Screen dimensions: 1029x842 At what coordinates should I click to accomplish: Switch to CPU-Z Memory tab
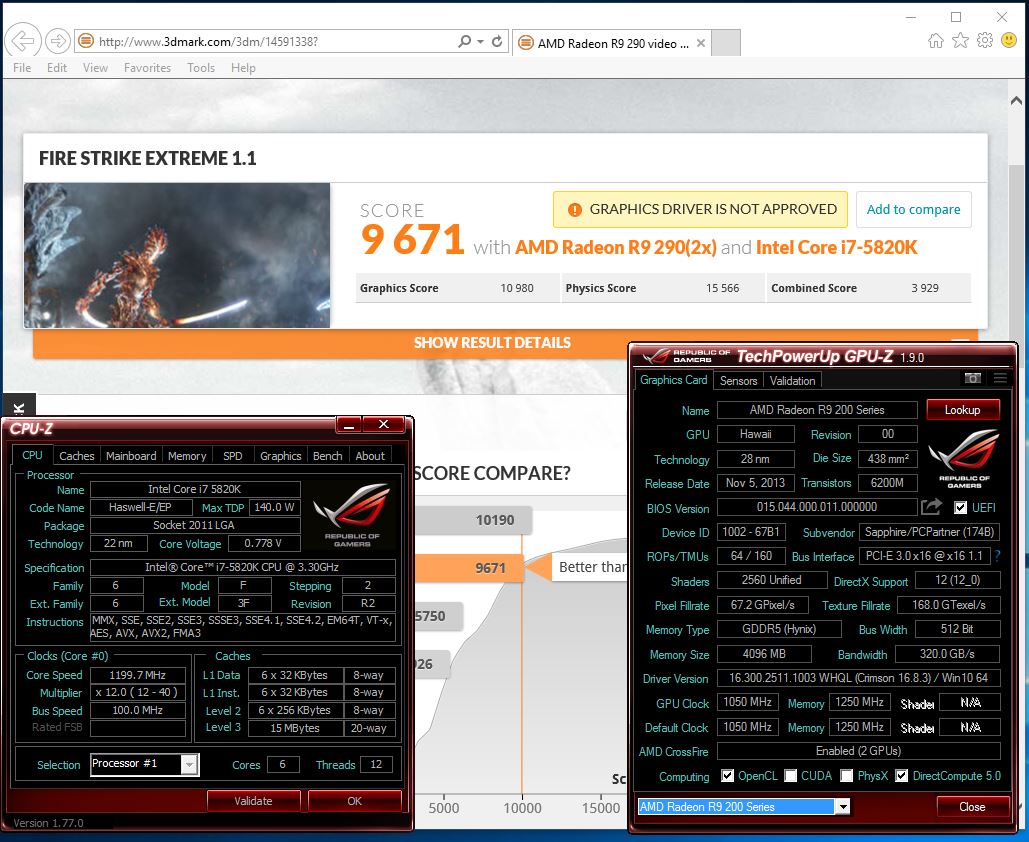[187, 455]
